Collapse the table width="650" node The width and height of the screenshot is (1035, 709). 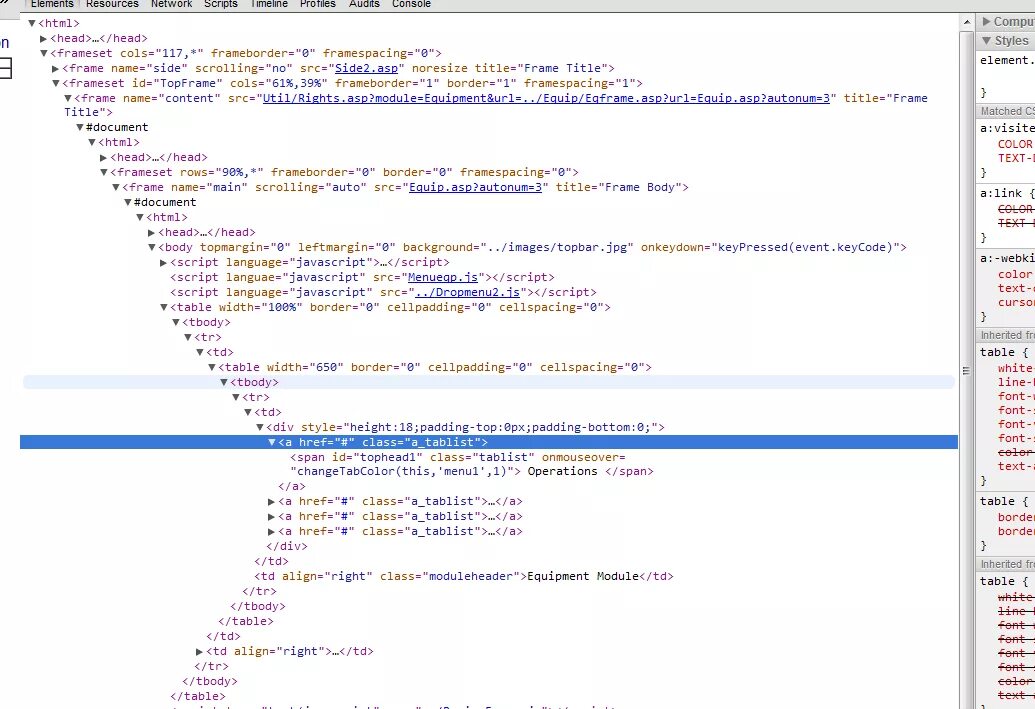pyautogui.click(x=212, y=367)
